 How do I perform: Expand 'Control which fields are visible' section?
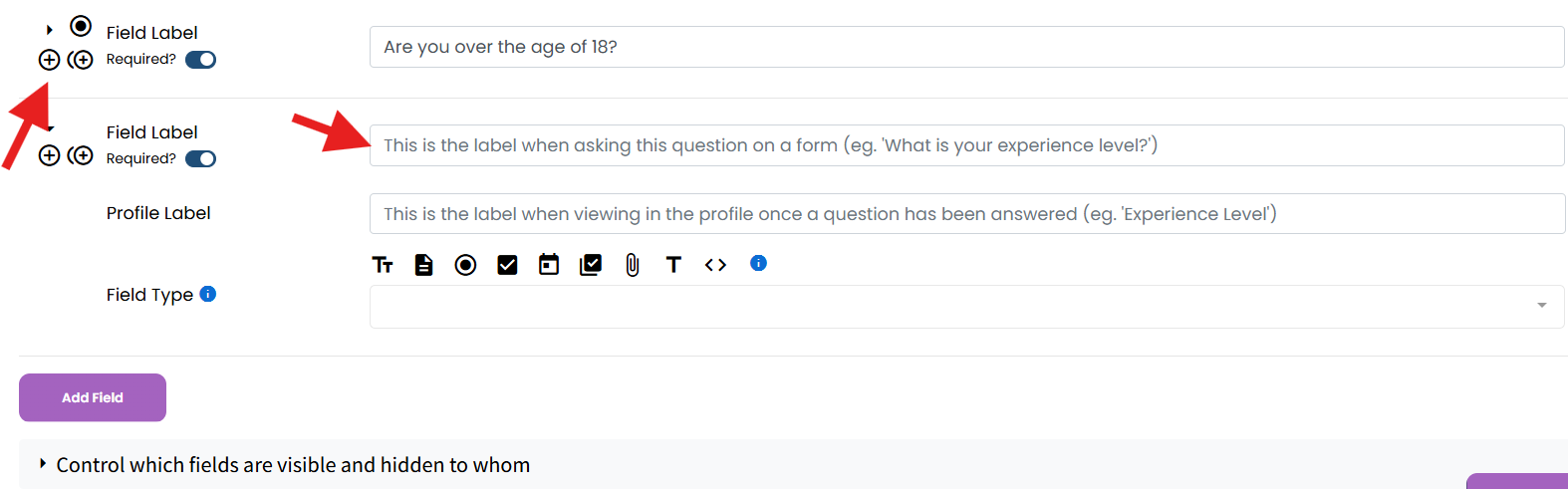pyautogui.click(x=43, y=464)
